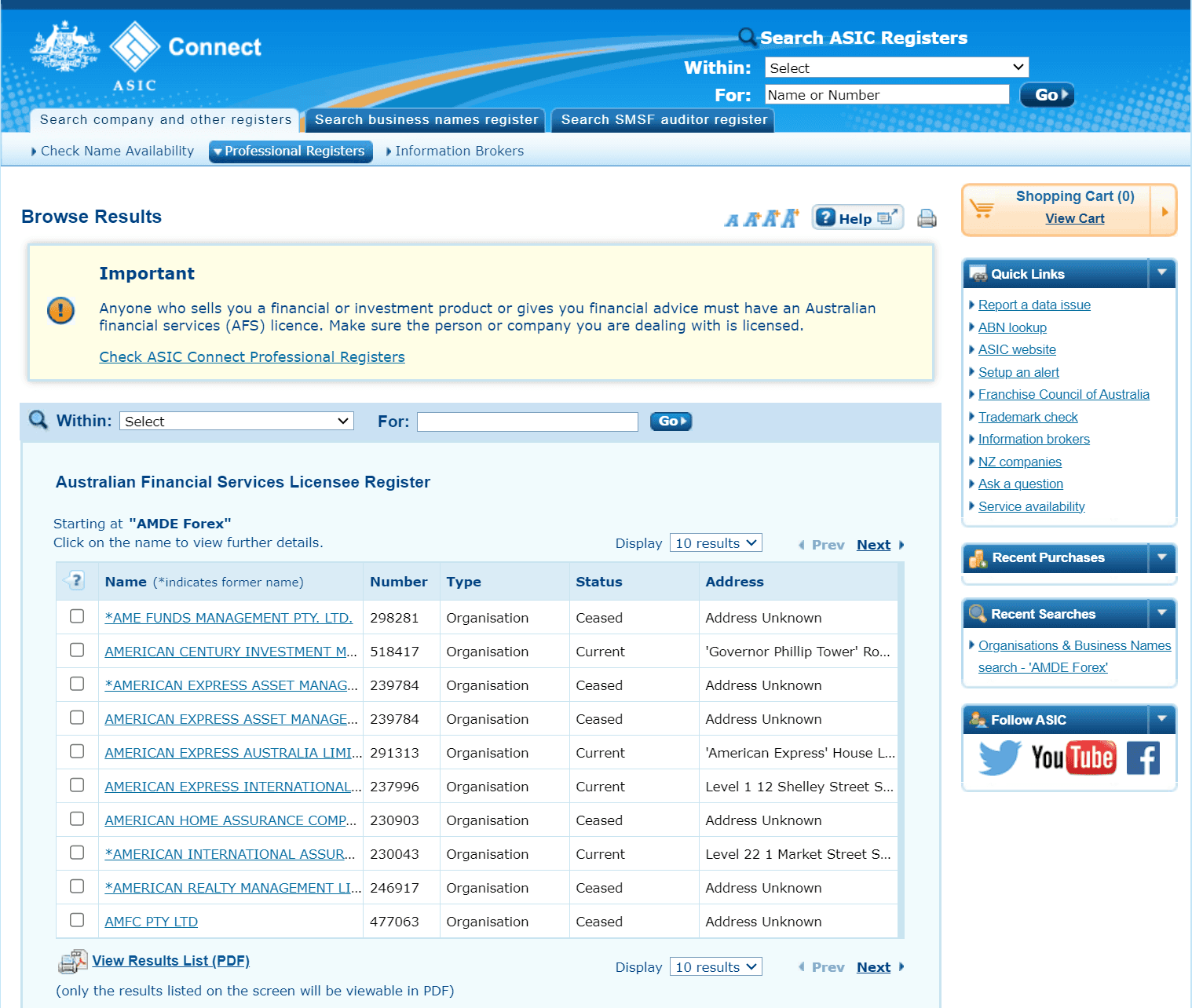Check the box for AMERICAN CENTURY INVESTMENT

point(77,650)
